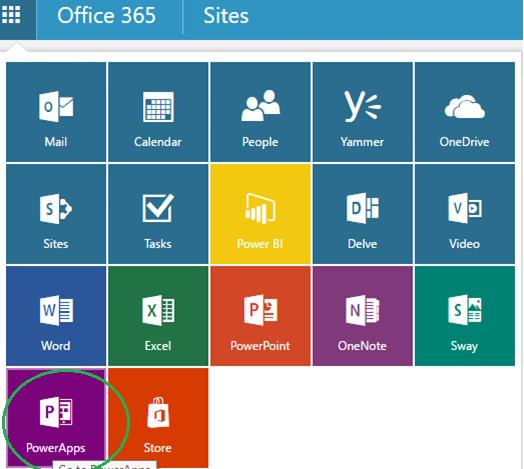524x469 pixels.
Task: Launch the Tasks tile
Action: click(158, 214)
